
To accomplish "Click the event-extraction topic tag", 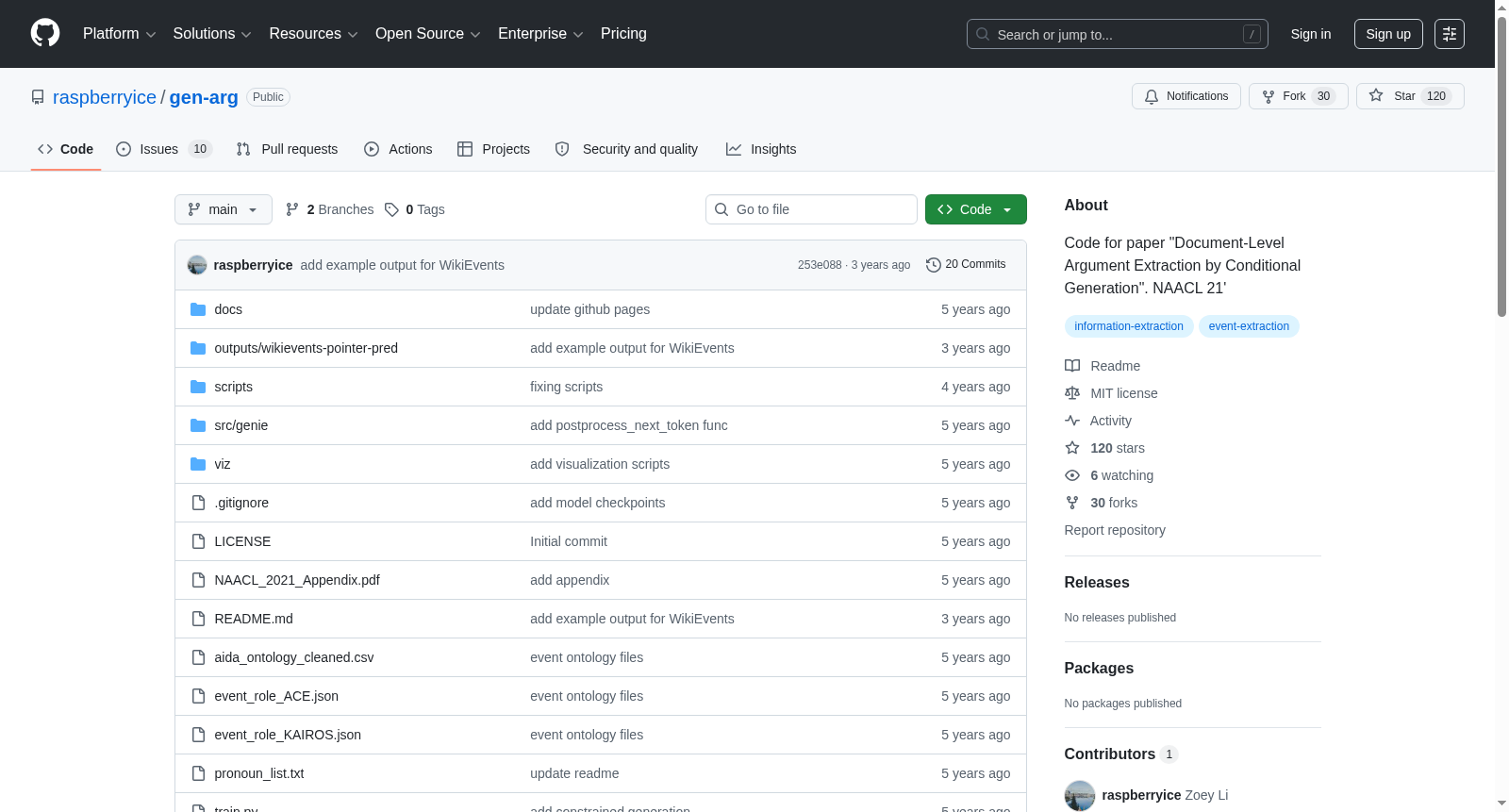I will 1249,326.
